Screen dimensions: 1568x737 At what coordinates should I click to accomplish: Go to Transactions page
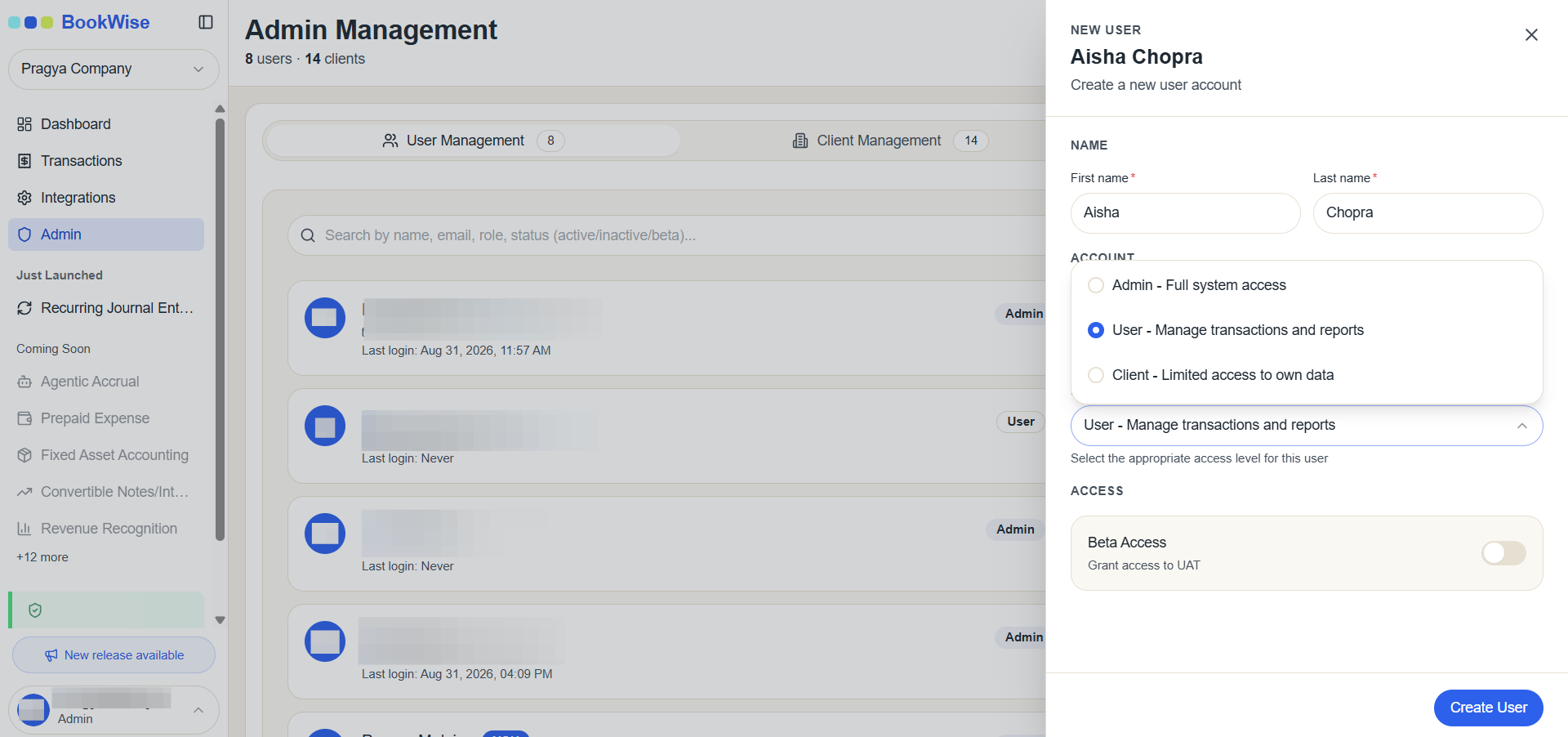(106, 161)
